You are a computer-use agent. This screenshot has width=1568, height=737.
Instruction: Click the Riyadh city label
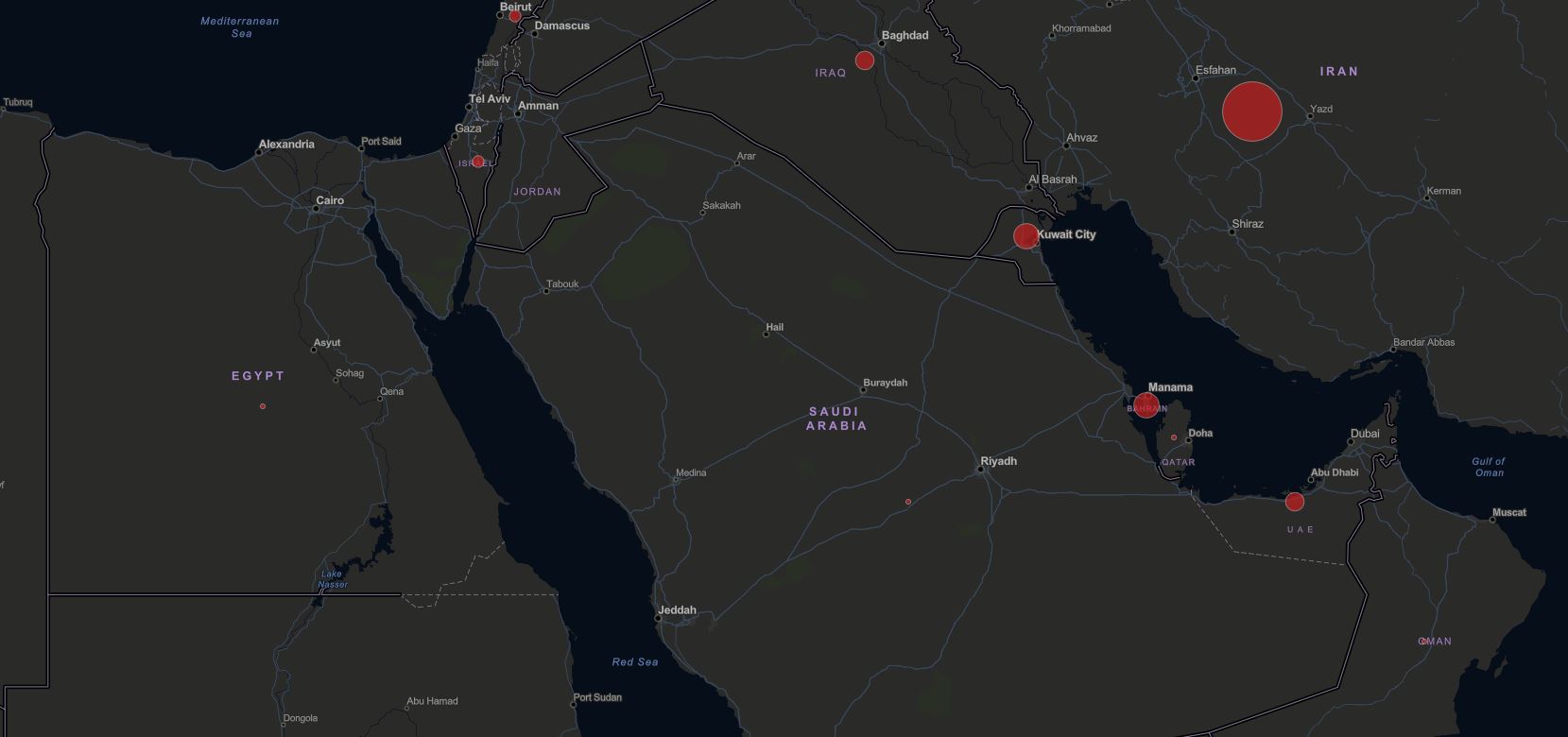(998, 461)
